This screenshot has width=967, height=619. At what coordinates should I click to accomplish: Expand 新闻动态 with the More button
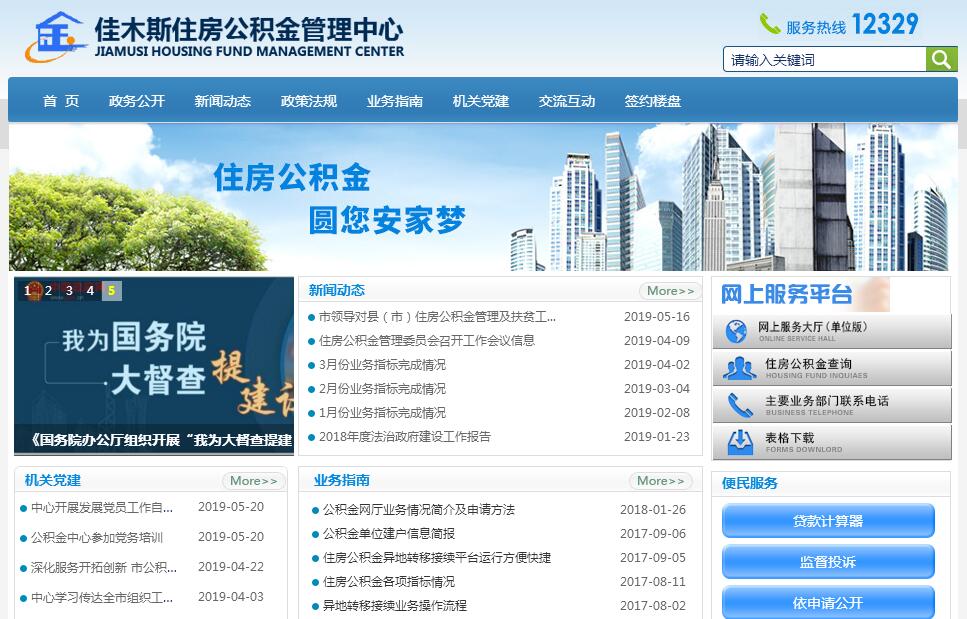[669, 291]
